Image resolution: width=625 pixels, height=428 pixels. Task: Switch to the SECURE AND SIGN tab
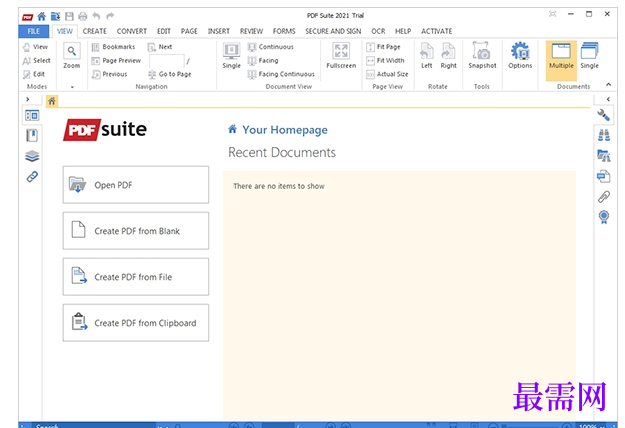[x=333, y=31]
